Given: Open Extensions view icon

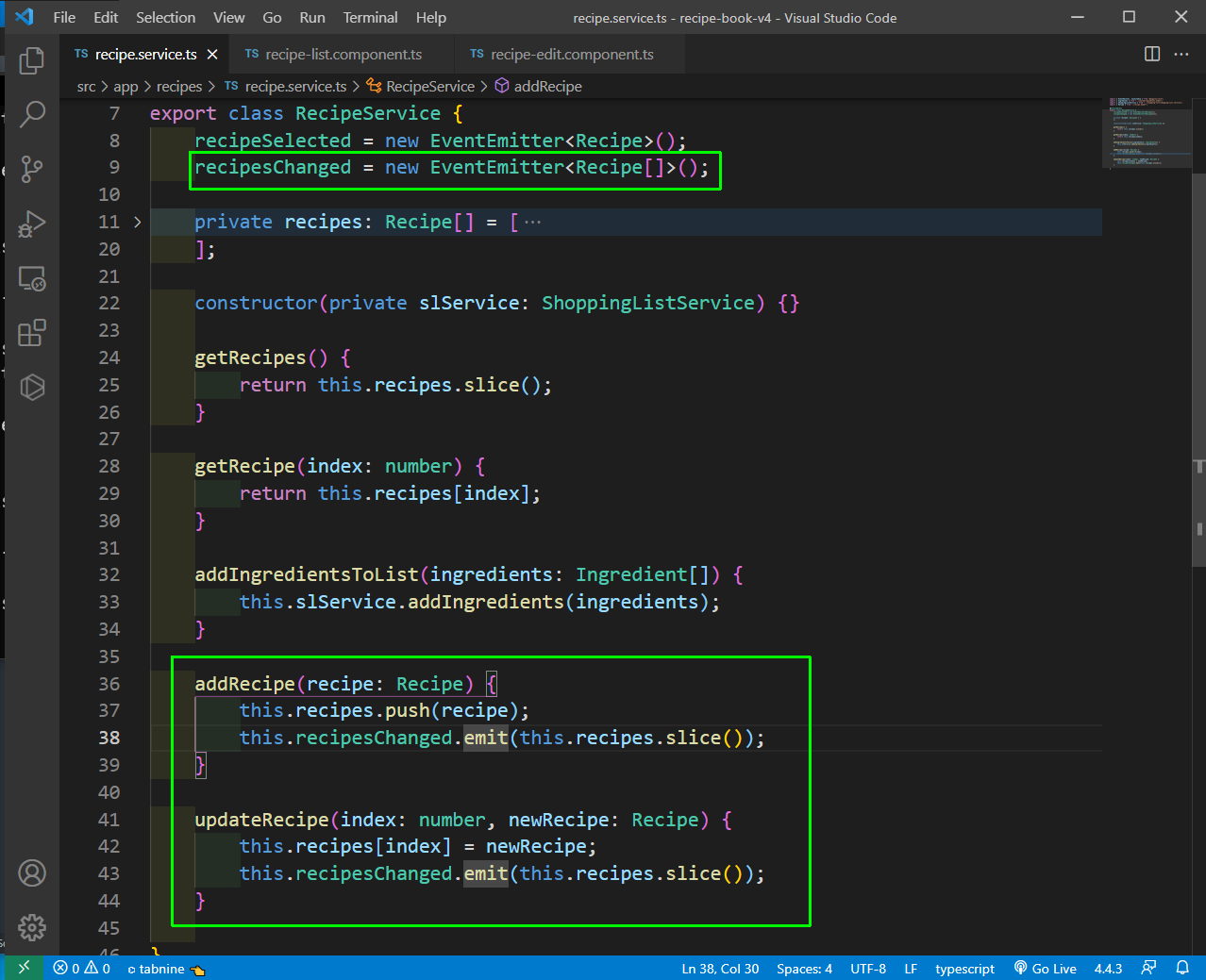Looking at the screenshot, I should click(32, 333).
